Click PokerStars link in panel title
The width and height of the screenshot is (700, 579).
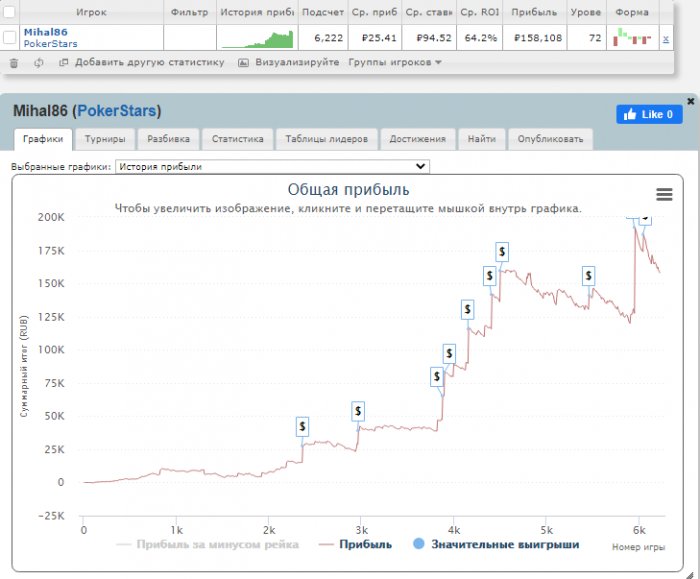pos(118,111)
